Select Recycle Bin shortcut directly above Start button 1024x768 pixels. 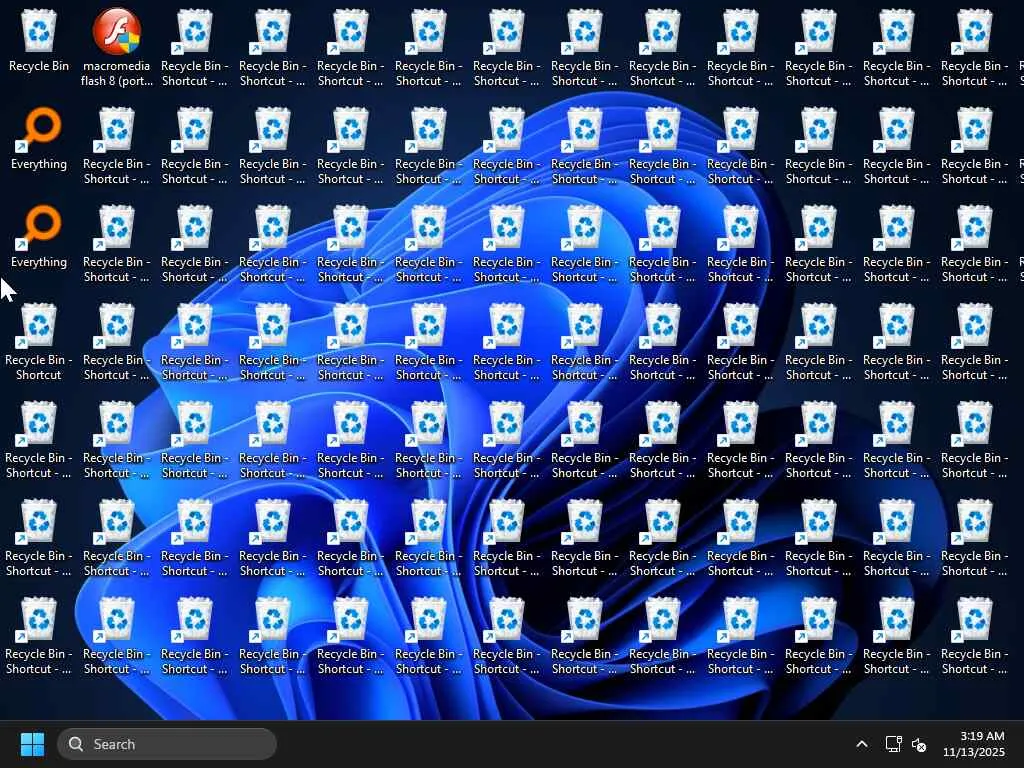pos(39,635)
